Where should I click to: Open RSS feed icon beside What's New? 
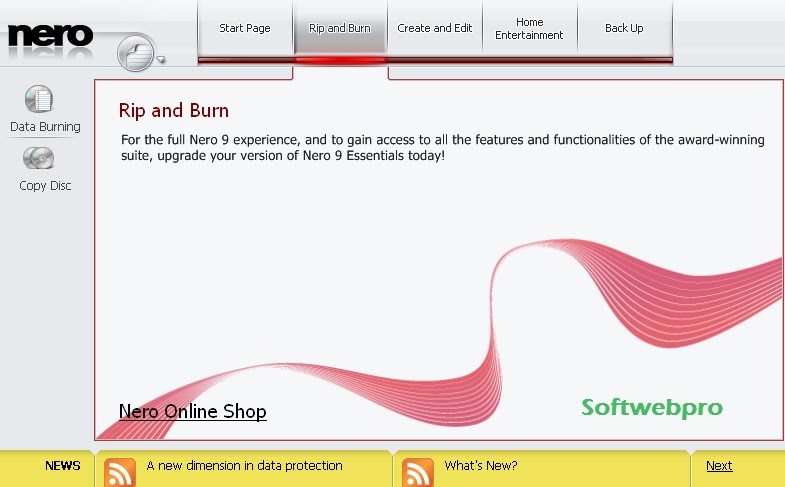(418, 472)
